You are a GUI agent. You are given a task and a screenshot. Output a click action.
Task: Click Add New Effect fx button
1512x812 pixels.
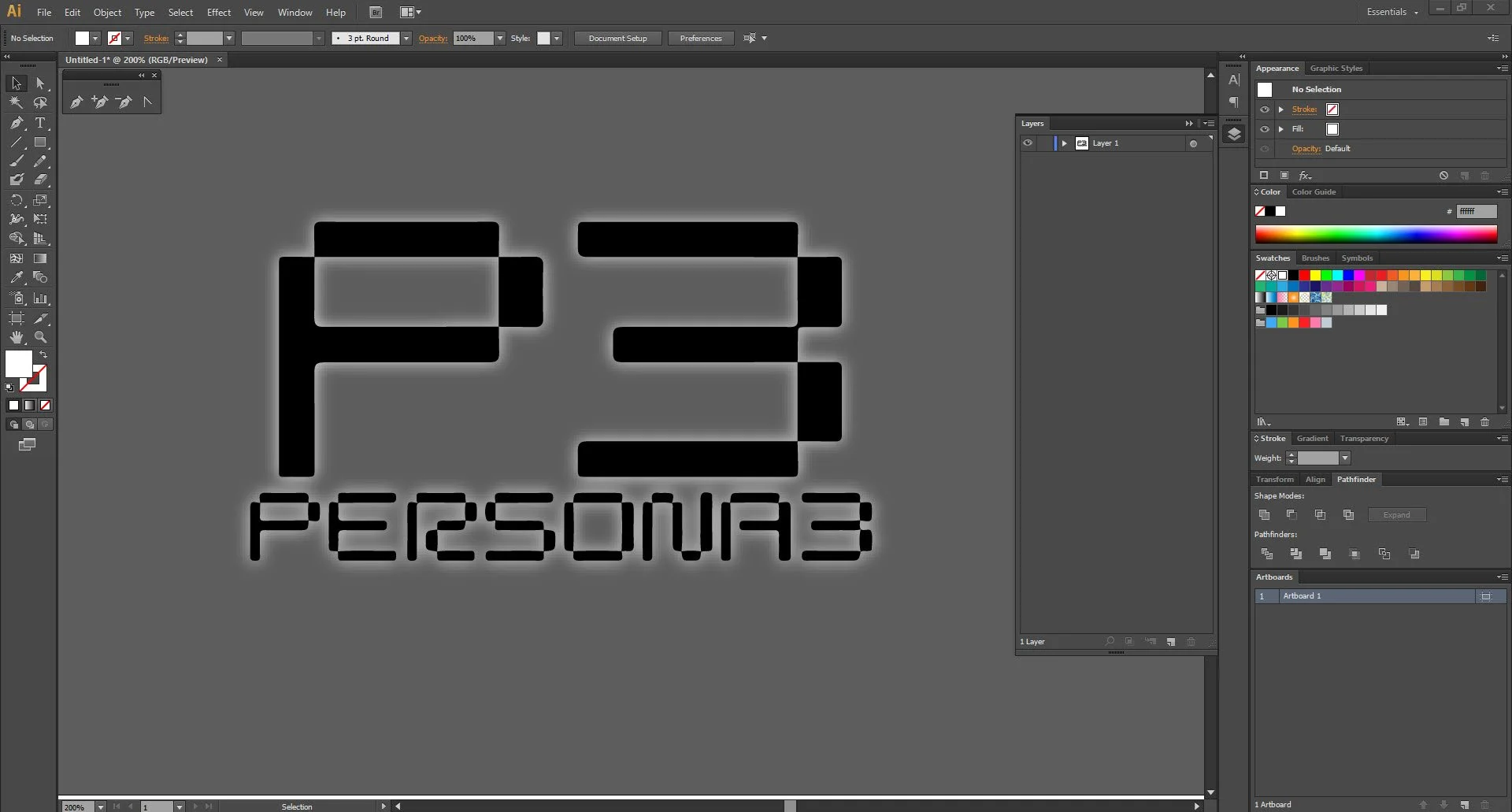pyautogui.click(x=1305, y=176)
